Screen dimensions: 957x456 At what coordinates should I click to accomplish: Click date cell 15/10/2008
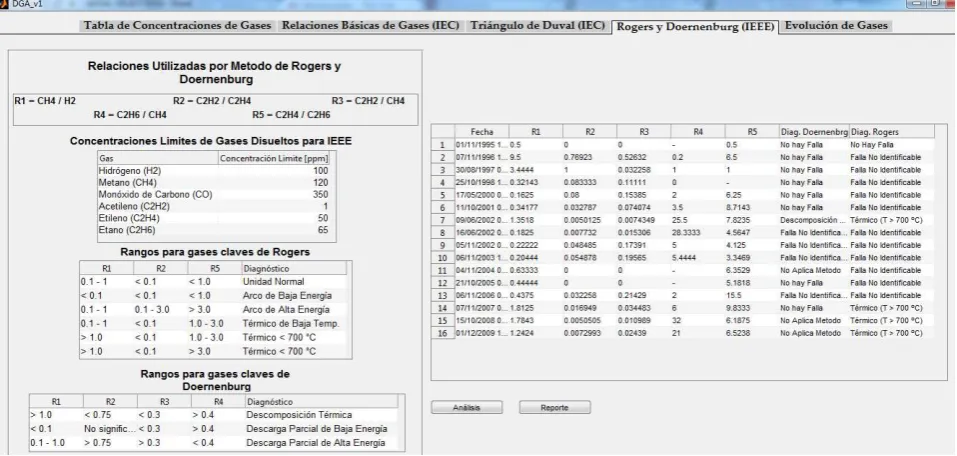pos(482,320)
